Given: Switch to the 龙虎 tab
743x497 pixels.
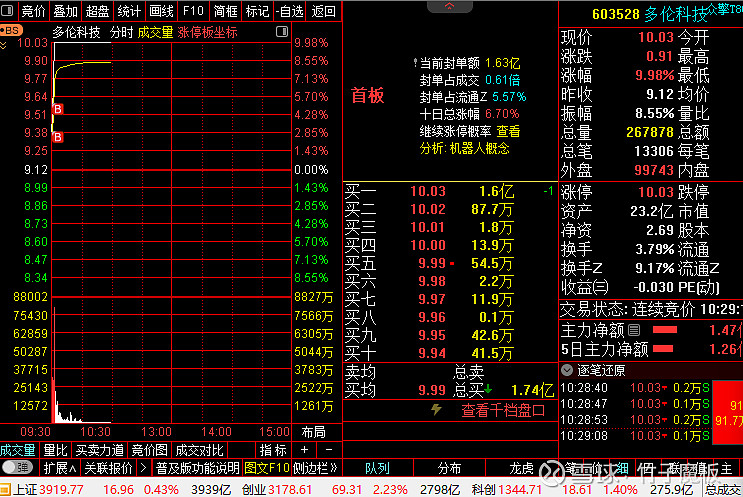Looking at the screenshot, I should tap(521, 469).
